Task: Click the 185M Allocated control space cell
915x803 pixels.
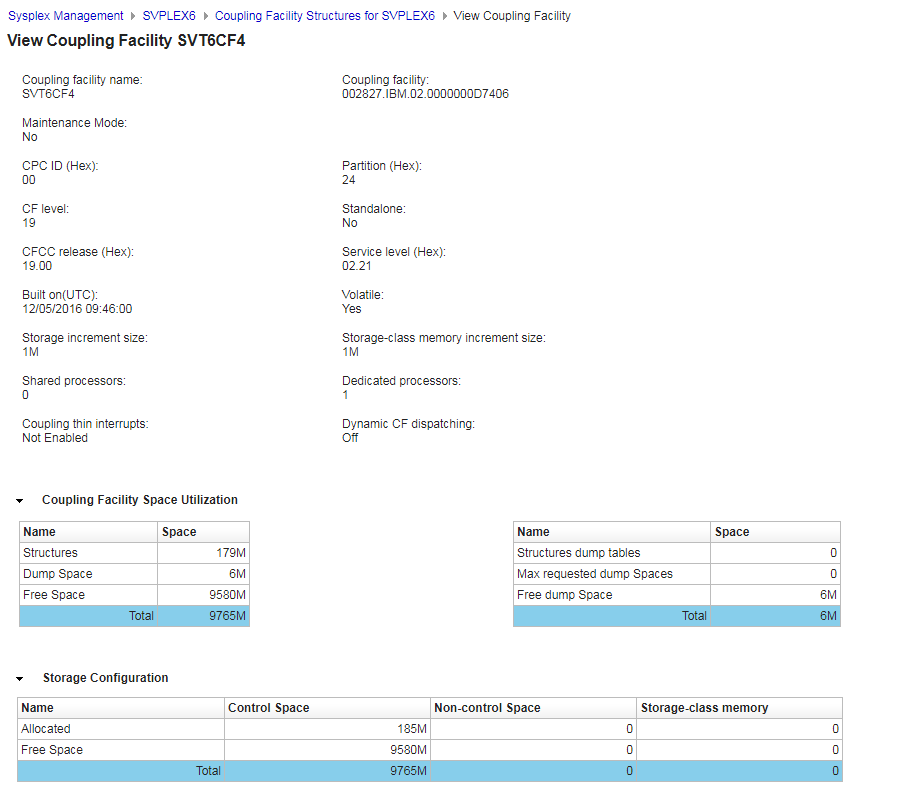Action: [x=327, y=729]
